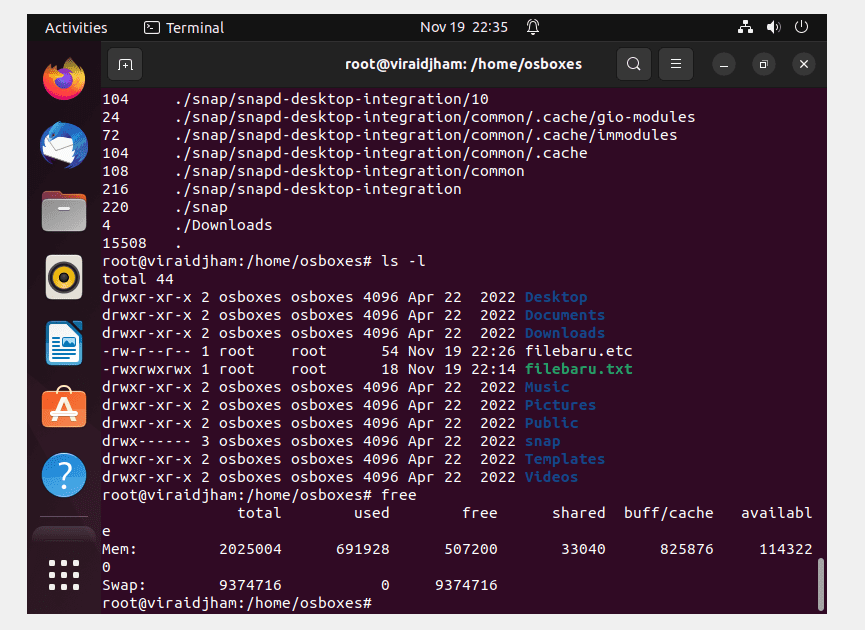Viewport: 865px width, 630px height.
Task: Click the terminal prompt line
Action: [237, 603]
